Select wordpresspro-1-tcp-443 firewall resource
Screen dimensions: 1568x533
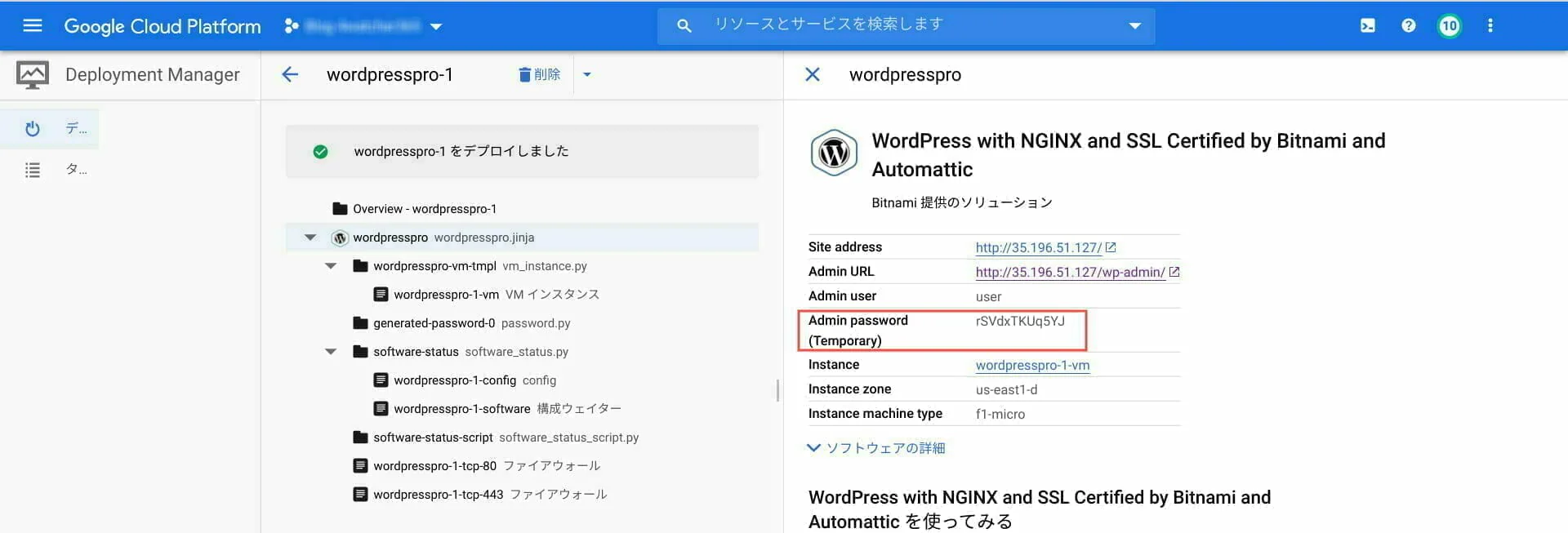tap(522, 495)
